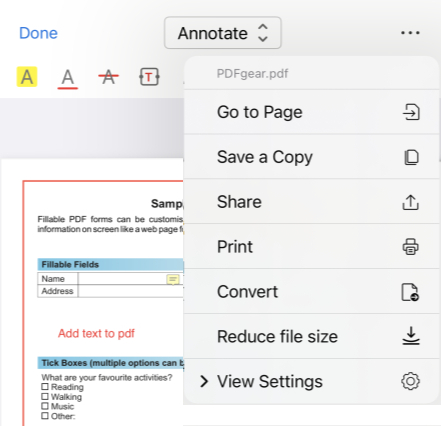Click the Save a Copy duplicate icon
The image size is (441, 426).
(x=411, y=157)
